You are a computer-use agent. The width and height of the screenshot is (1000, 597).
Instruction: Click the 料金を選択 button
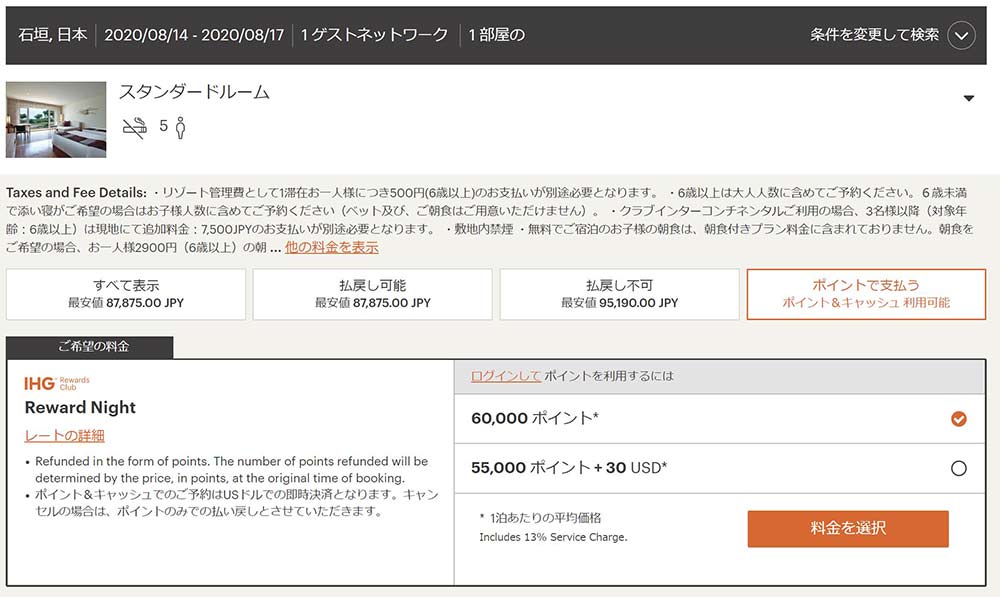click(x=848, y=529)
